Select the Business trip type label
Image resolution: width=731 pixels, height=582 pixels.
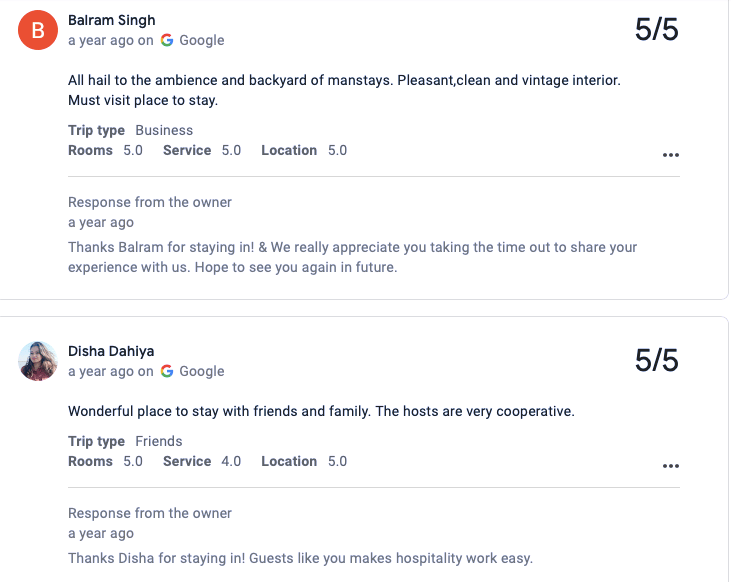(x=164, y=130)
